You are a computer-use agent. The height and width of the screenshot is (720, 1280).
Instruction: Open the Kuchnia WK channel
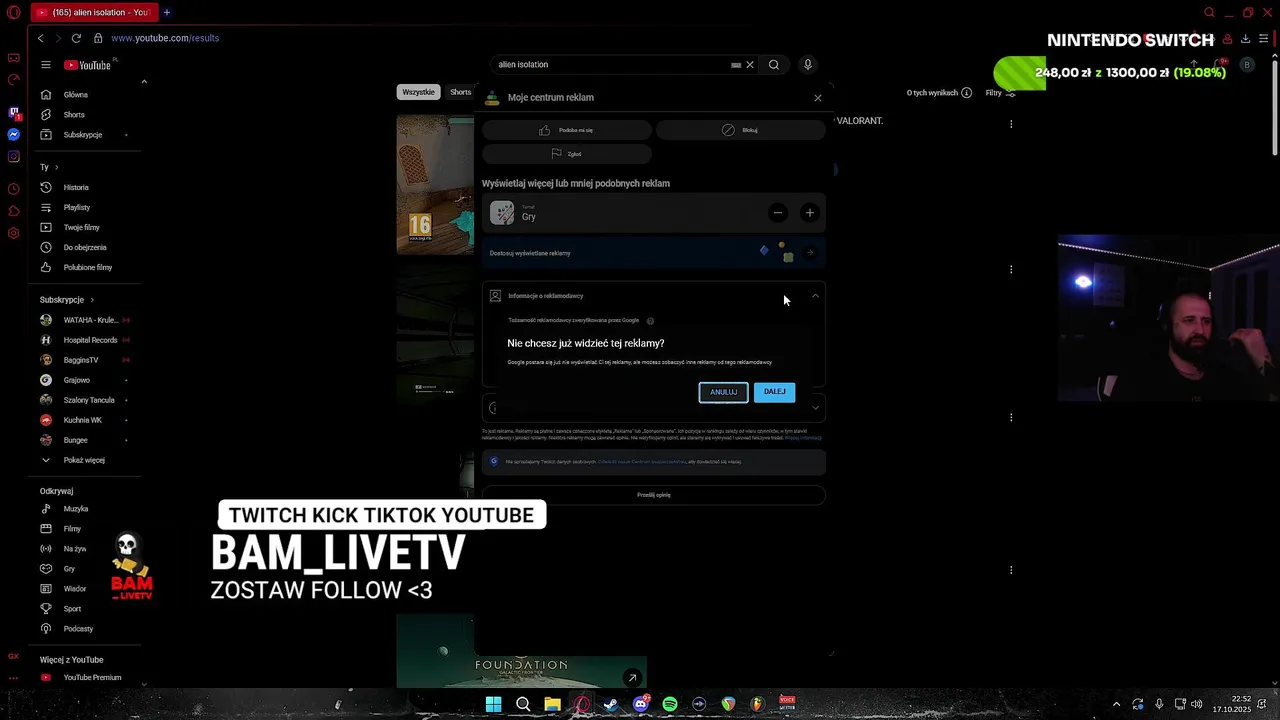click(x=82, y=420)
